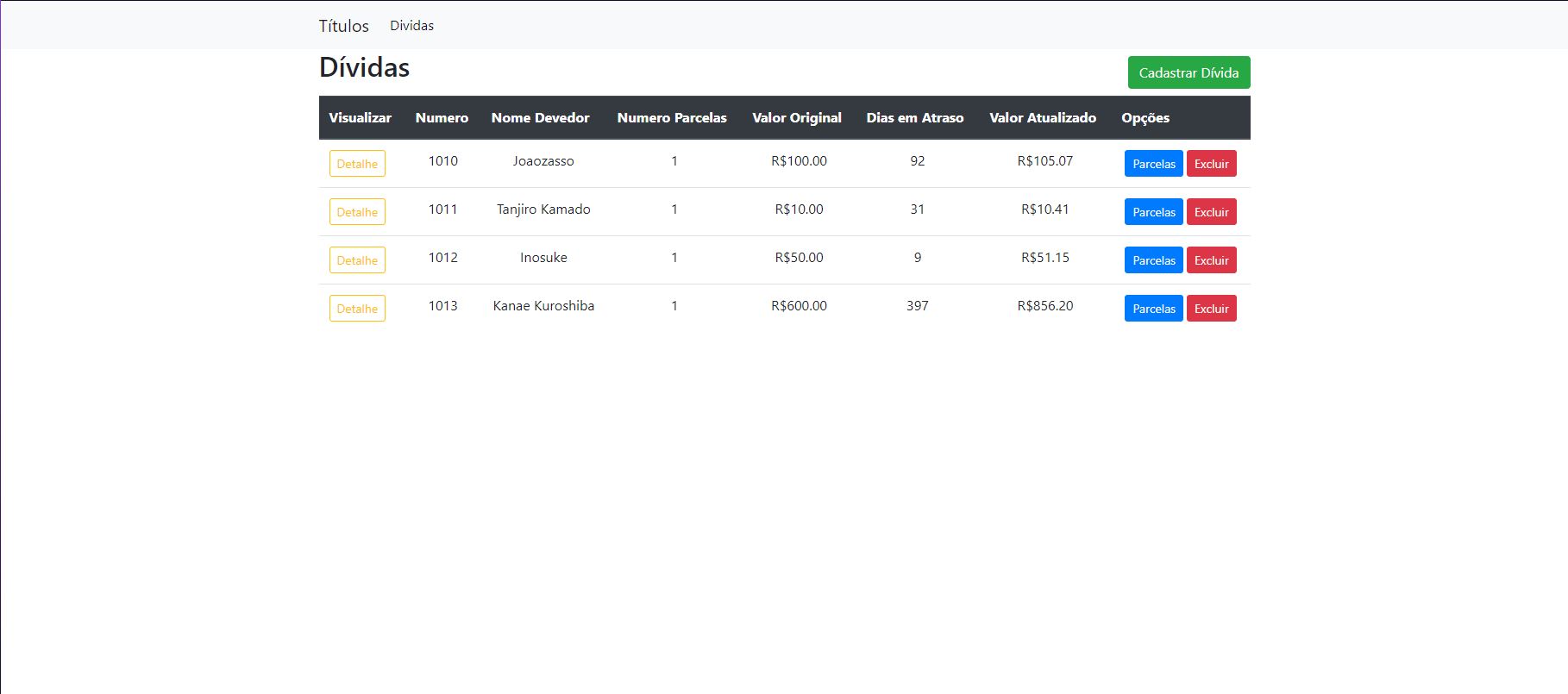Click the 92 days overdue value
The height and width of the screenshot is (694, 1568).
[x=918, y=161]
